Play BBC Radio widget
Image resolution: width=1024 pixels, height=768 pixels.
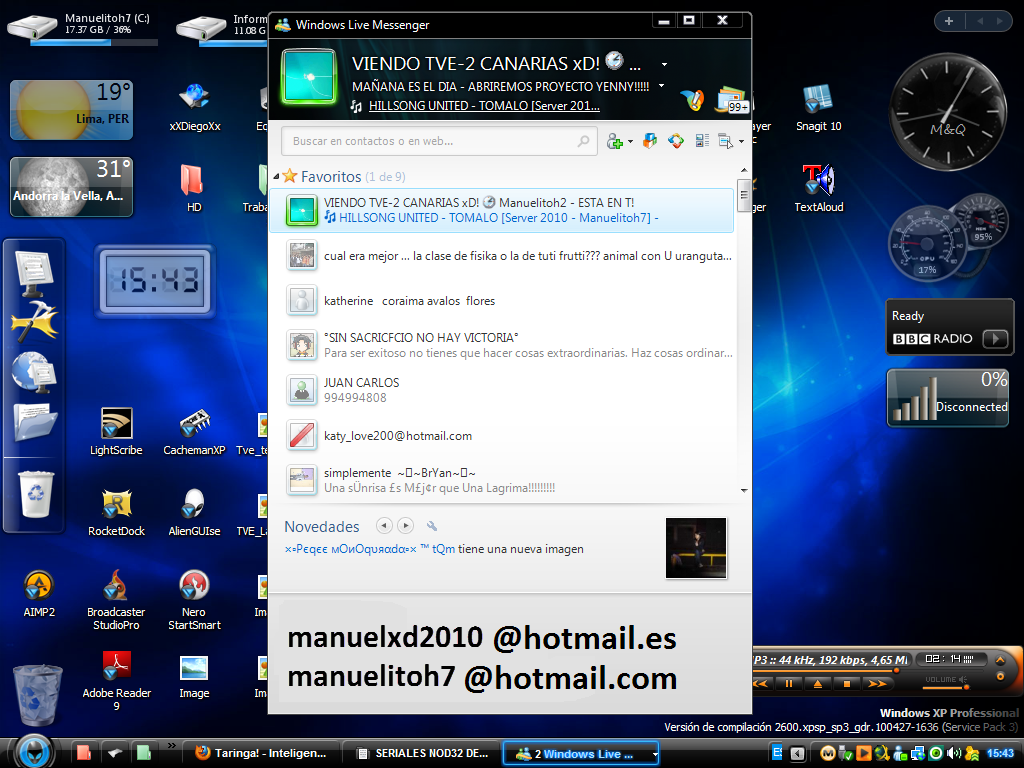coord(995,338)
